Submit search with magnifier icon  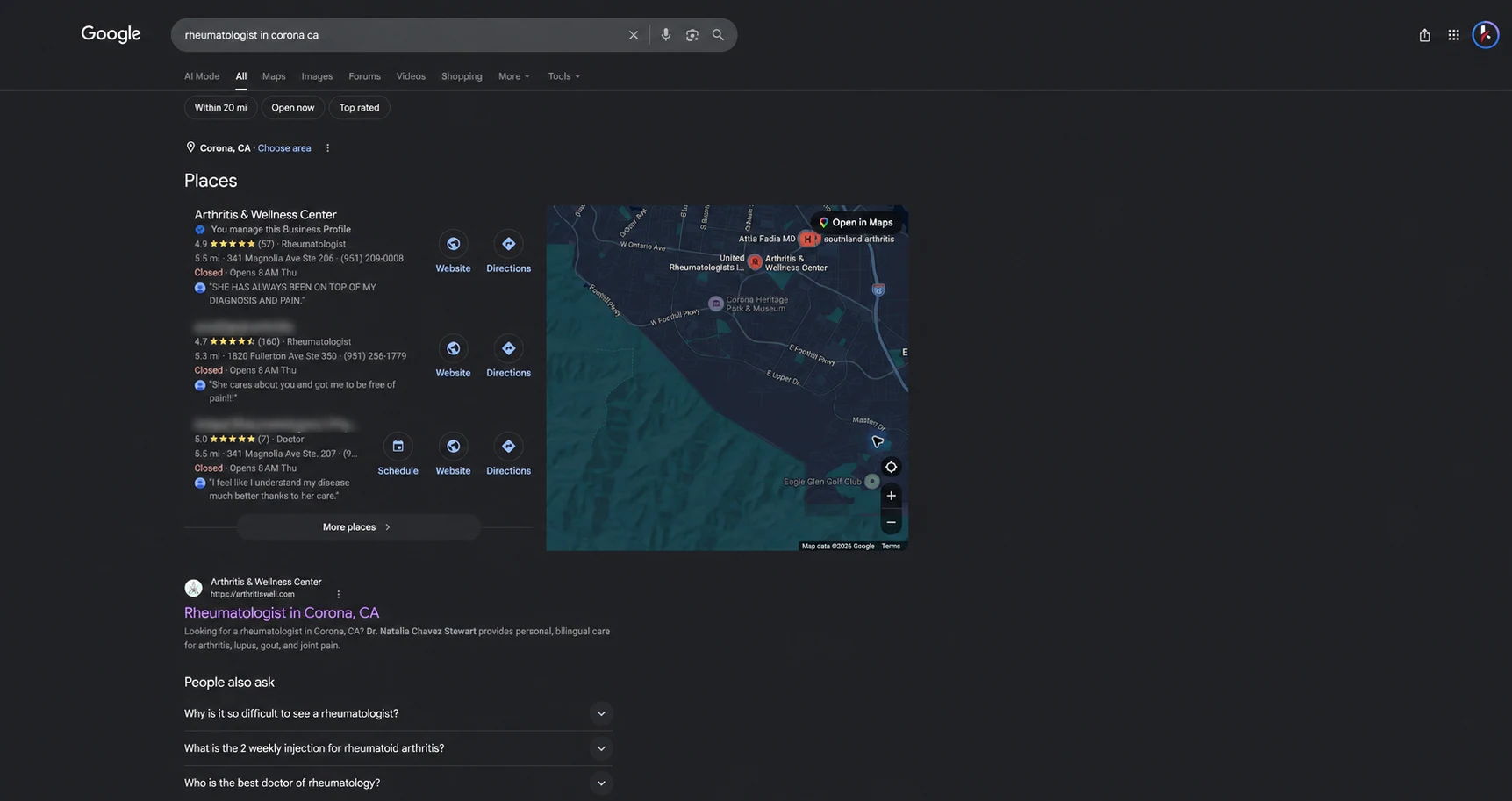coord(718,35)
